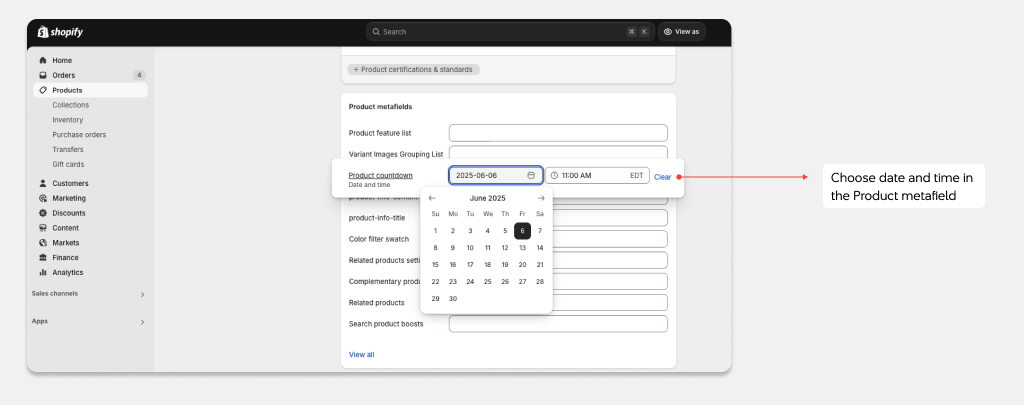Screen dimensions: 1024x405
Task: Select the Customers icon in sidebar
Action: point(43,183)
